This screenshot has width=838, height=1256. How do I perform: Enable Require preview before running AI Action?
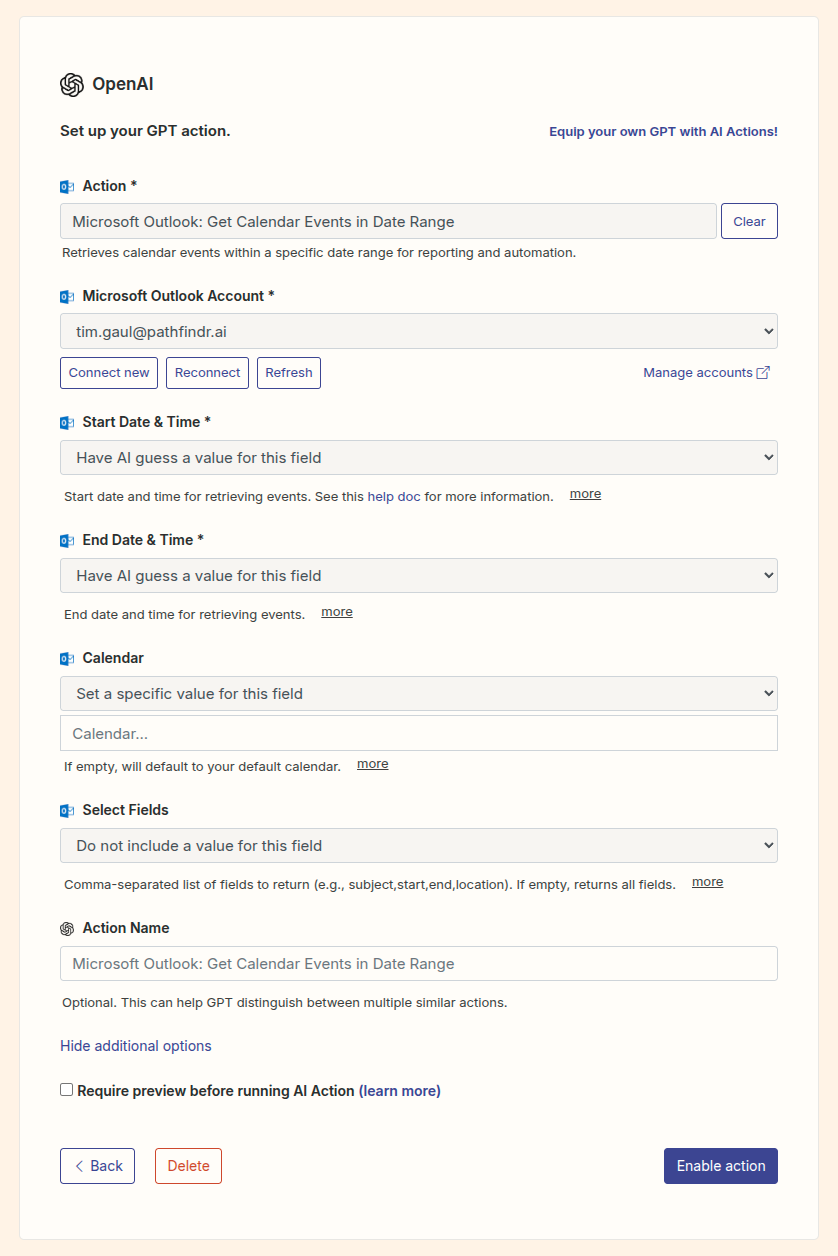pos(66,1089)
